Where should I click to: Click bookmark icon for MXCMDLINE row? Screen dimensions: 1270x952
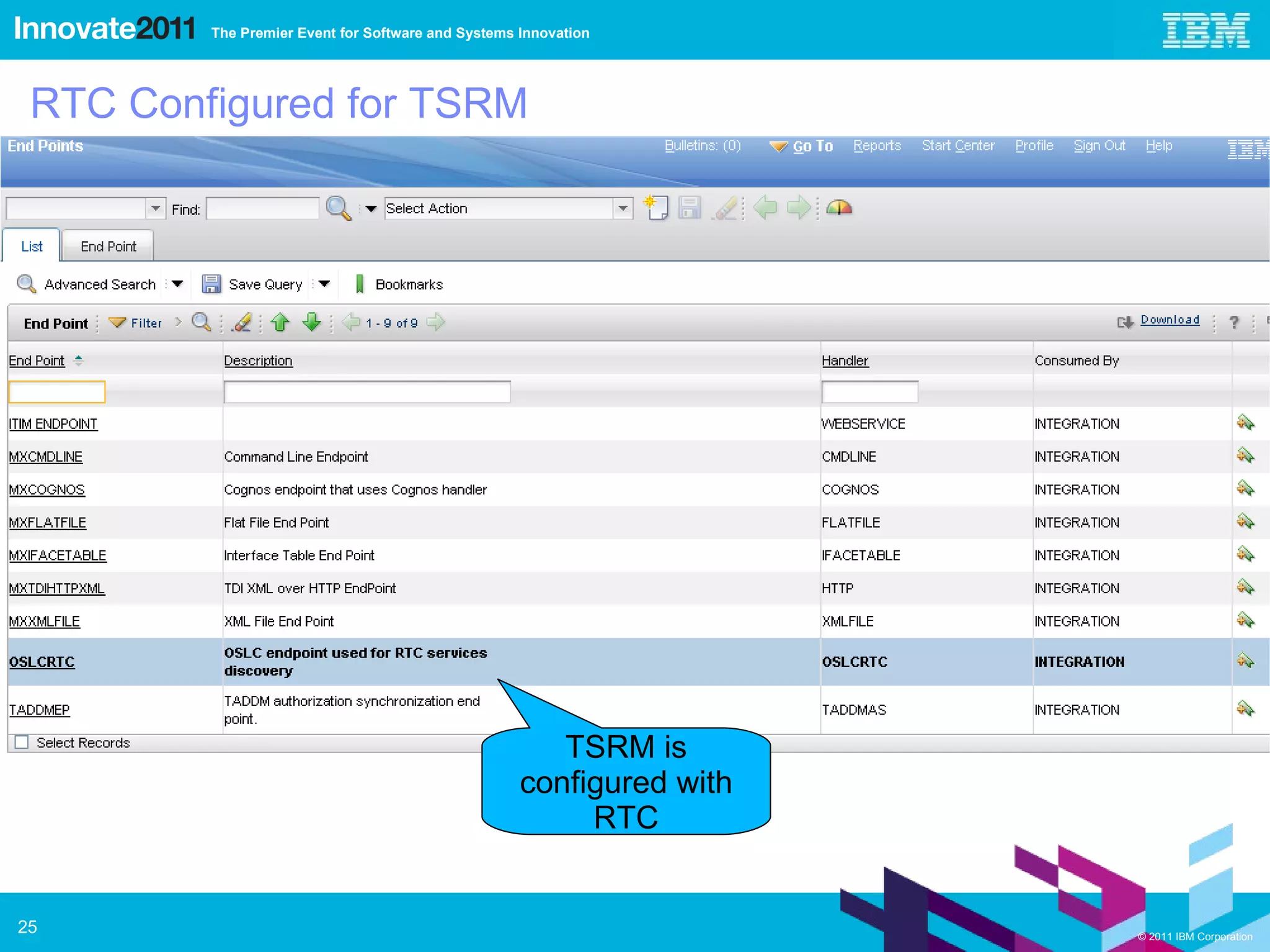(1245, 456)
